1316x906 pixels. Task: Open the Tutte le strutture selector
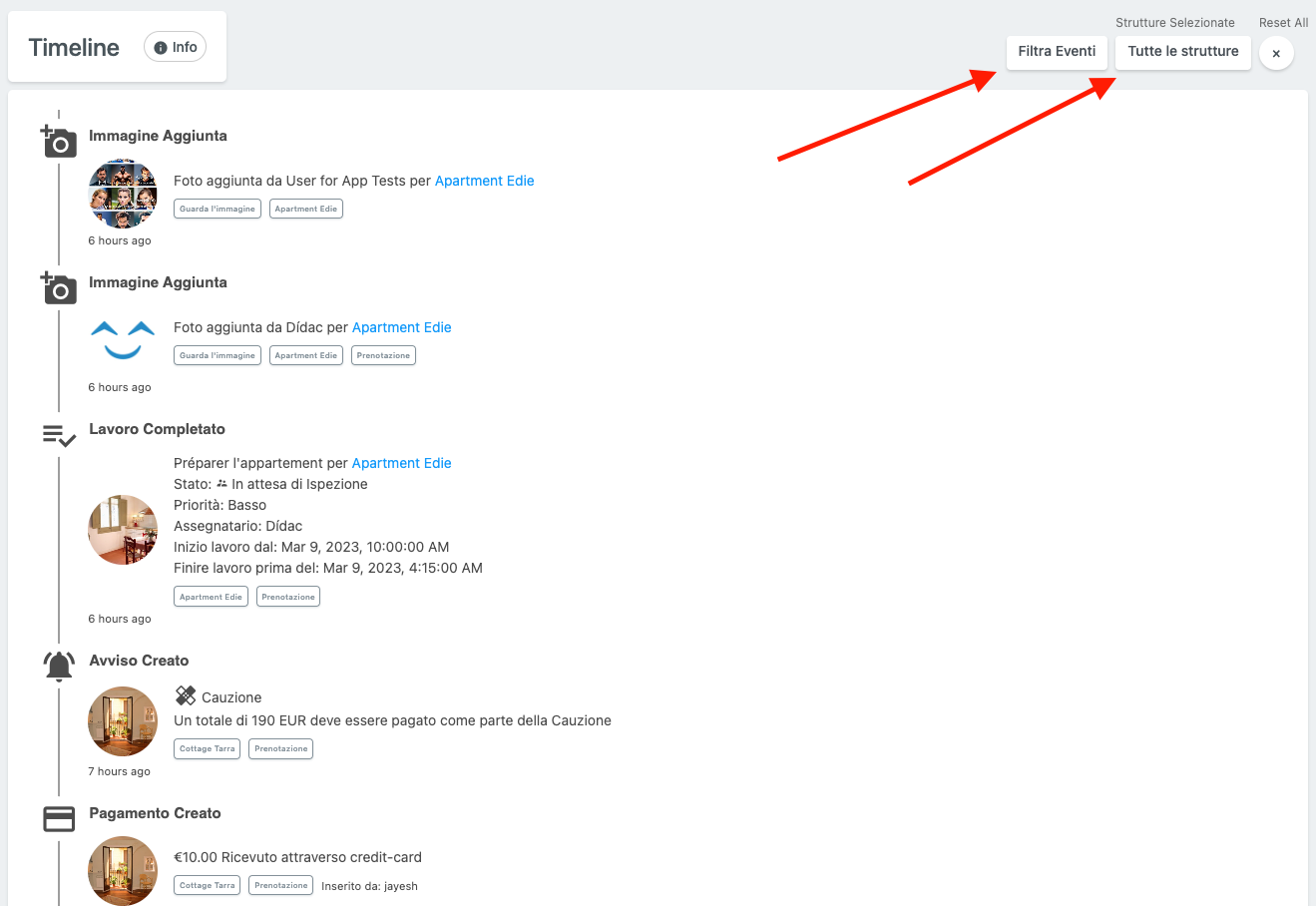(1182, 53)
